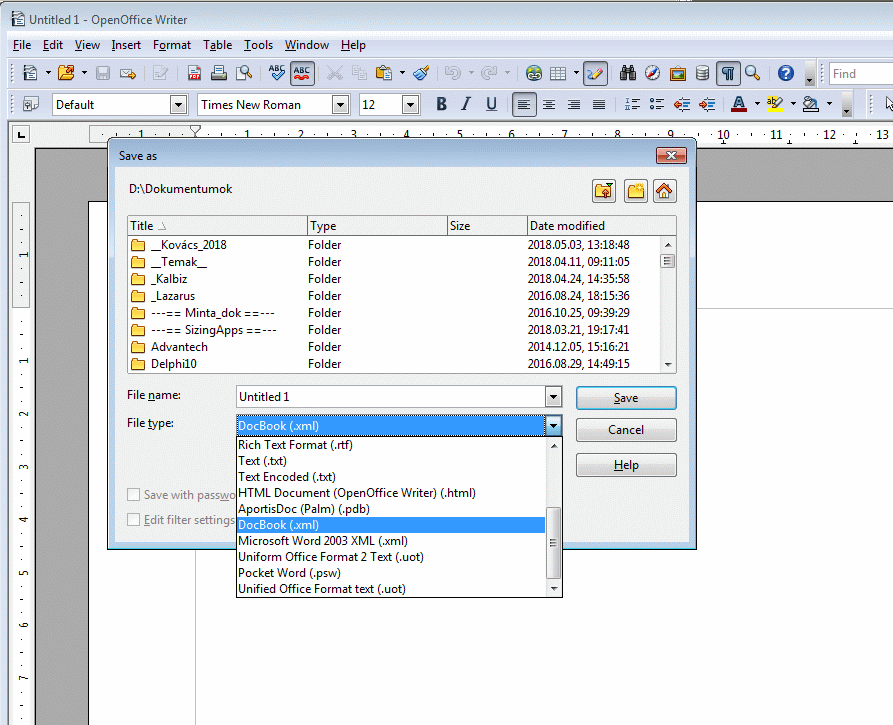The image size is (893, 725).
Task: Apply the font color swatch
Action: click(x=739, y=104)
